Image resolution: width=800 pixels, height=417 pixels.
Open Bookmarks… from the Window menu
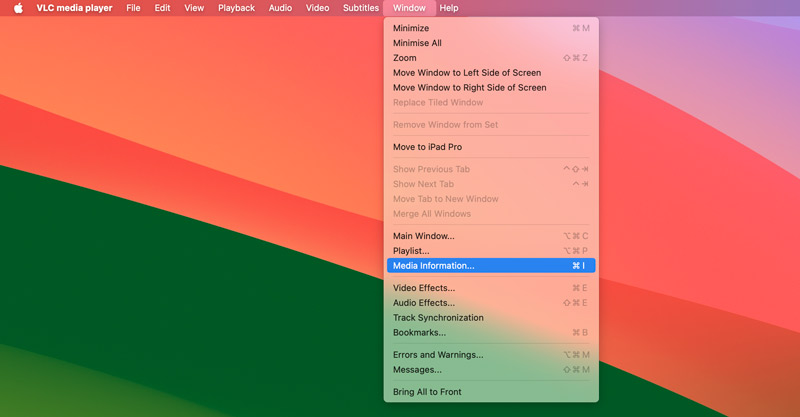click(x=419, y=333)
